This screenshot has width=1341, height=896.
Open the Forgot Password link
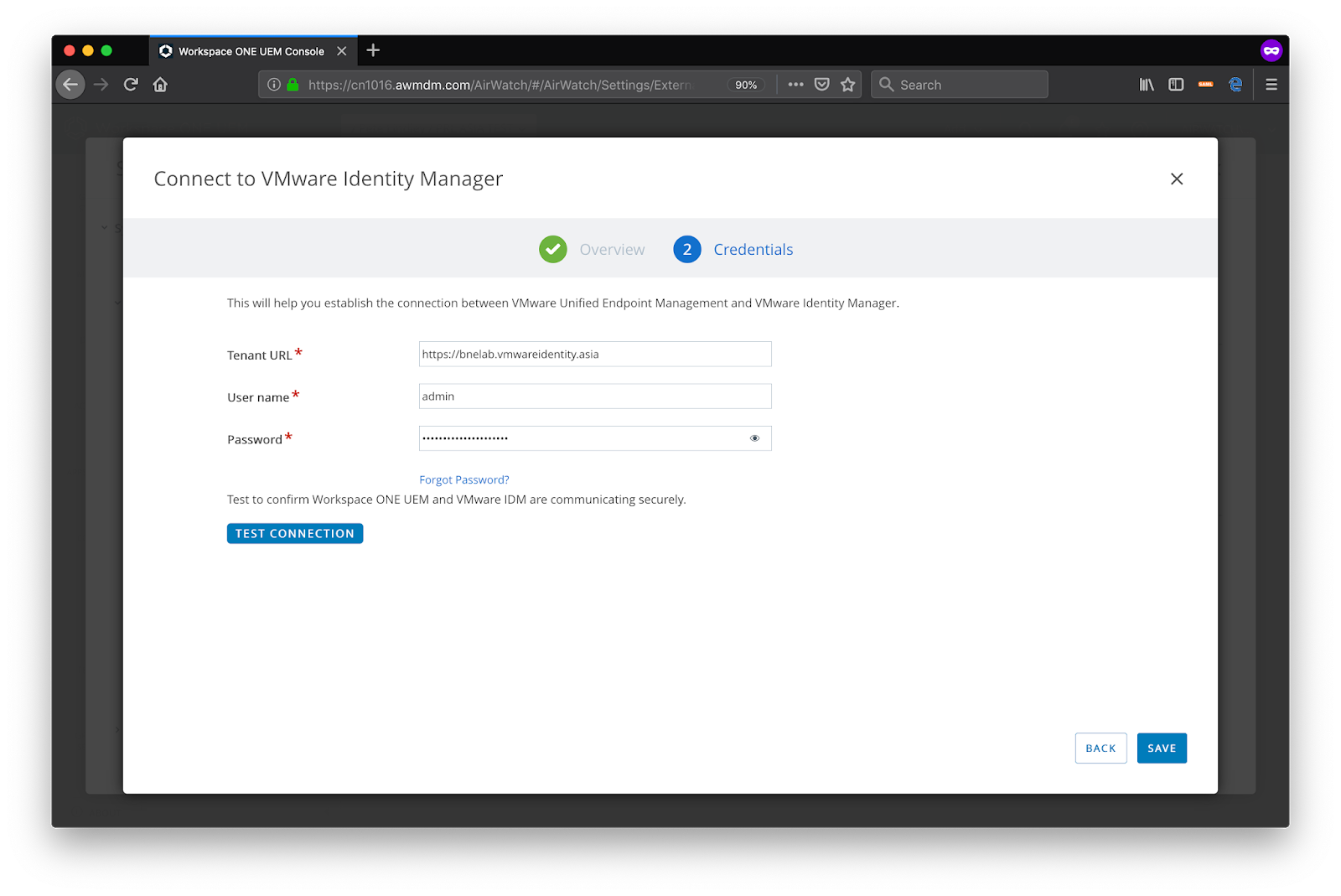pos(464,480)
